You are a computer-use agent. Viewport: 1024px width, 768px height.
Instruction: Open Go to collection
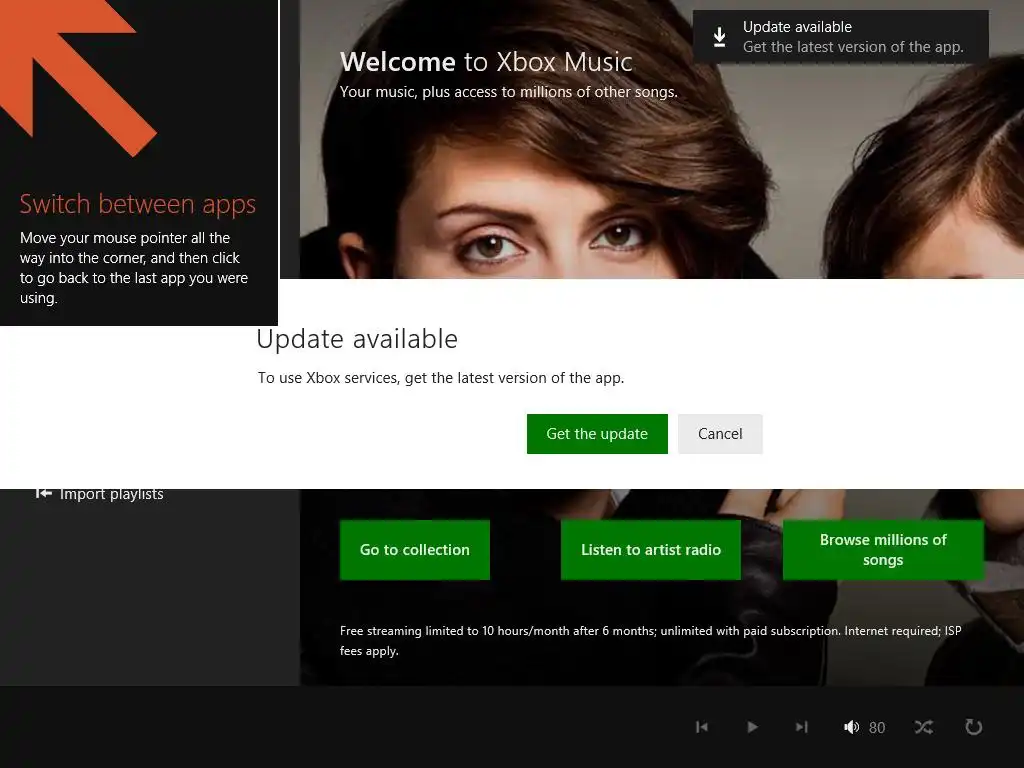[415, 550]
